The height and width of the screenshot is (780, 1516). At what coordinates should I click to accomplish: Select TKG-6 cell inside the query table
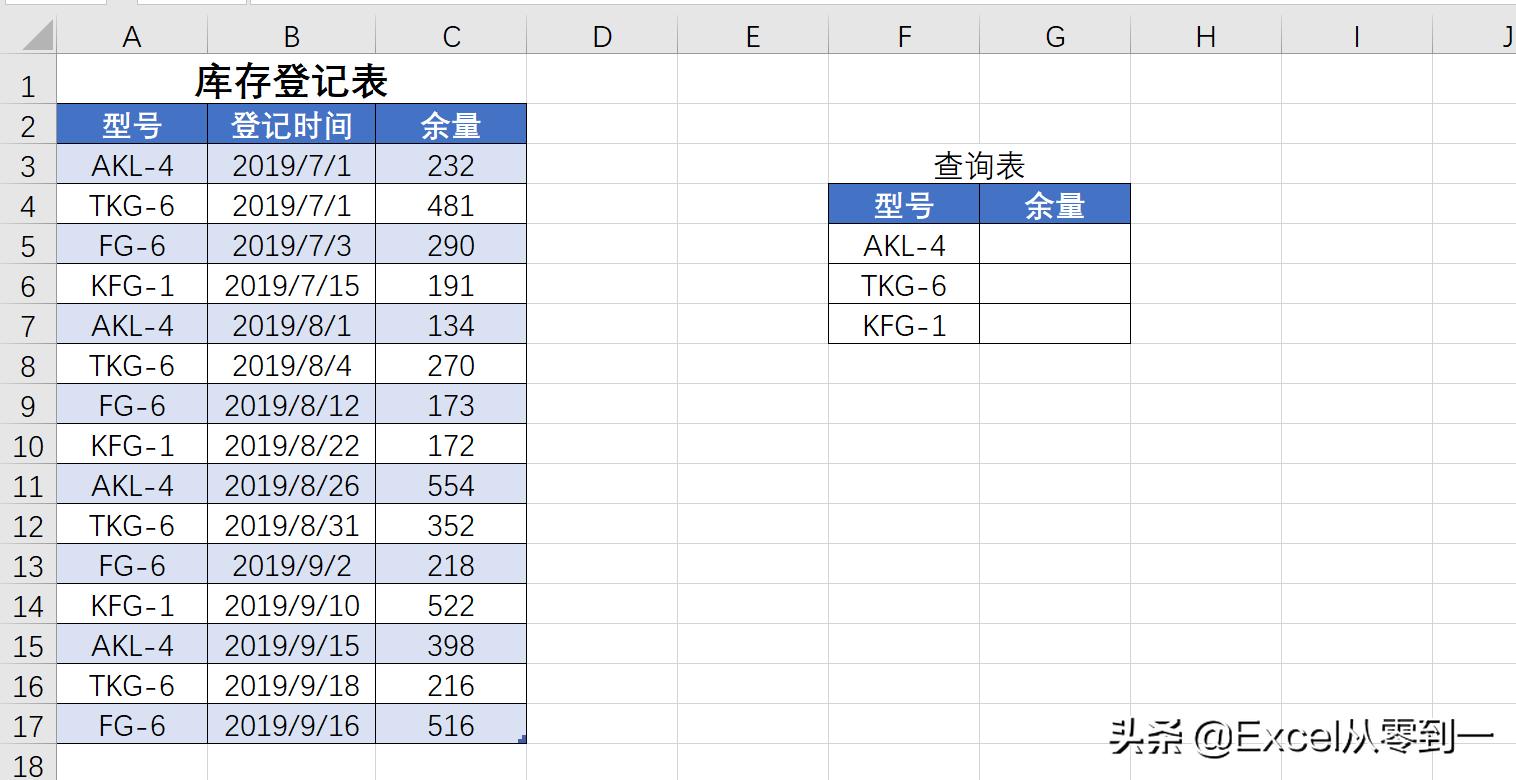pyautogui.click(x=903, y=284)
